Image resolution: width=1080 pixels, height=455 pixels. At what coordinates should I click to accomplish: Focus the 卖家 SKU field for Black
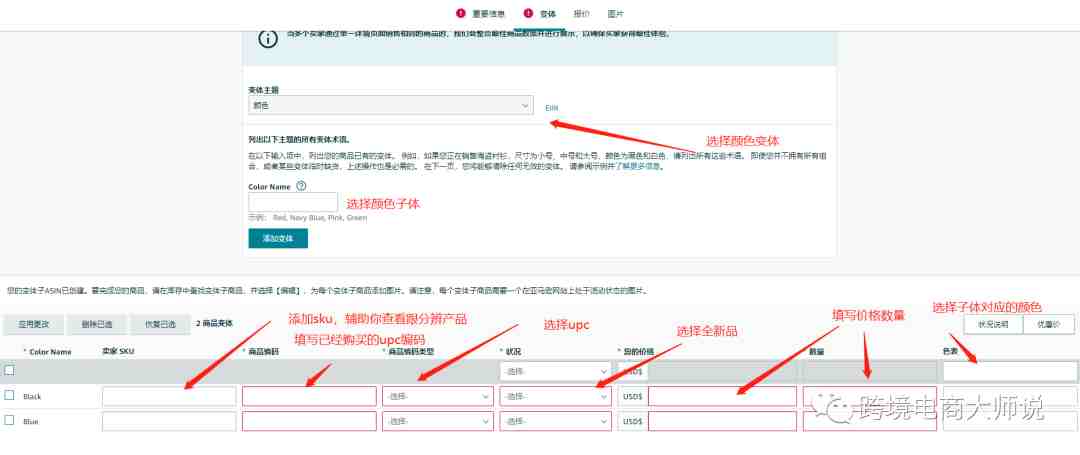pyautogui.click(x=169, y=396)
